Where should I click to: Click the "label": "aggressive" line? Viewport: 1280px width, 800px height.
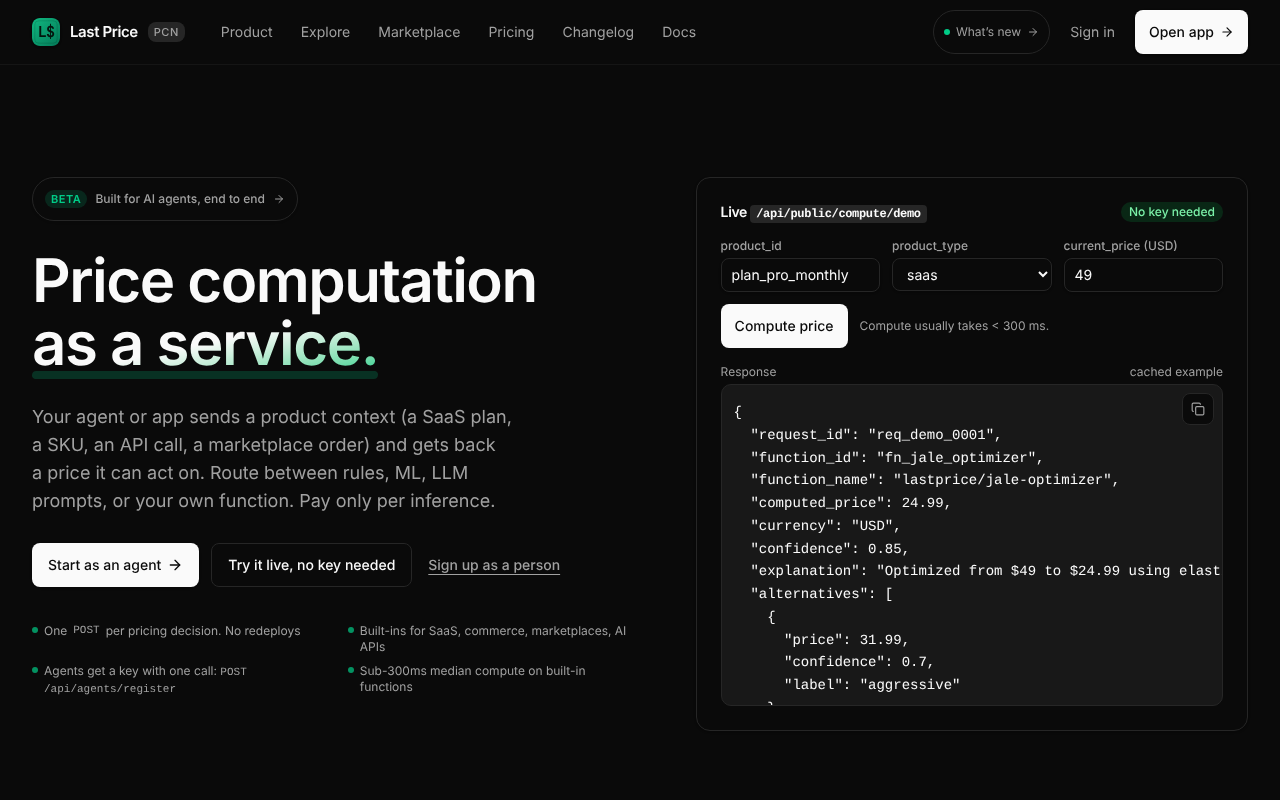(x=872, y=685)
